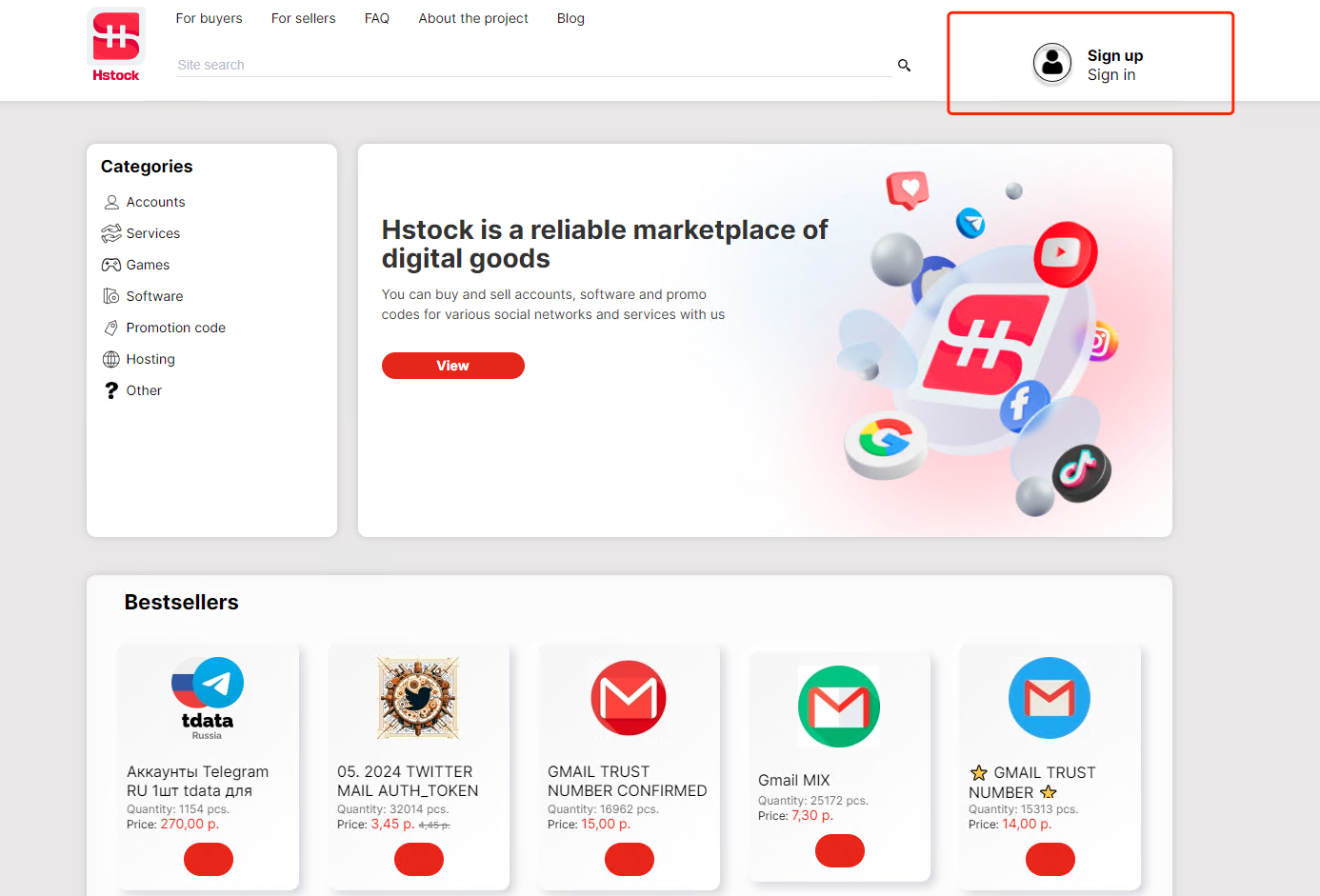Image resolution: width=1320 pixels, height=896 pixels.
Task: Click the Accounts category person icon
Action: [x=111, y=202]
